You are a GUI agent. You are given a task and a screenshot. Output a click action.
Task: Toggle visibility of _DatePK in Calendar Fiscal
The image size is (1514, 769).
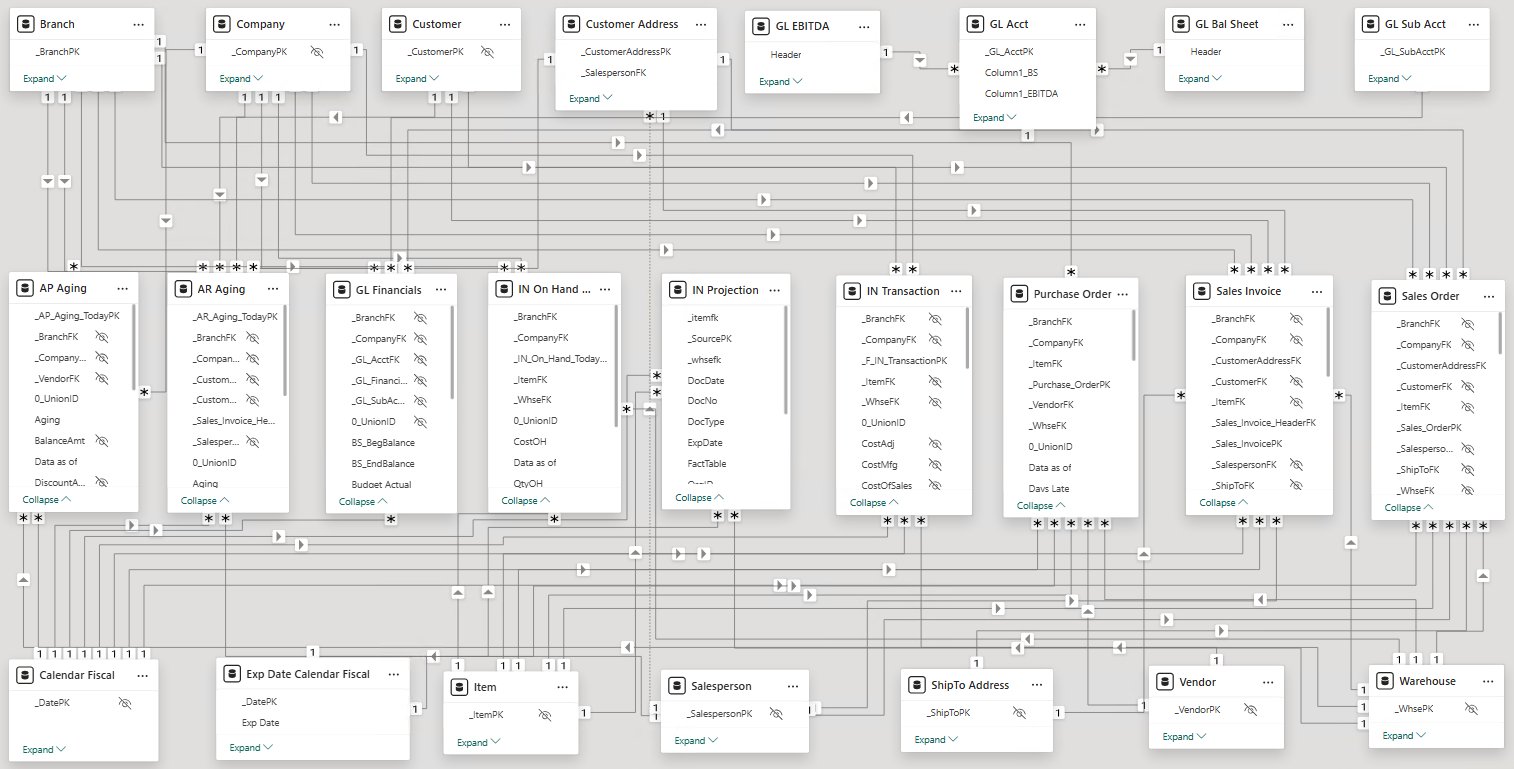[x=125, y=704]
